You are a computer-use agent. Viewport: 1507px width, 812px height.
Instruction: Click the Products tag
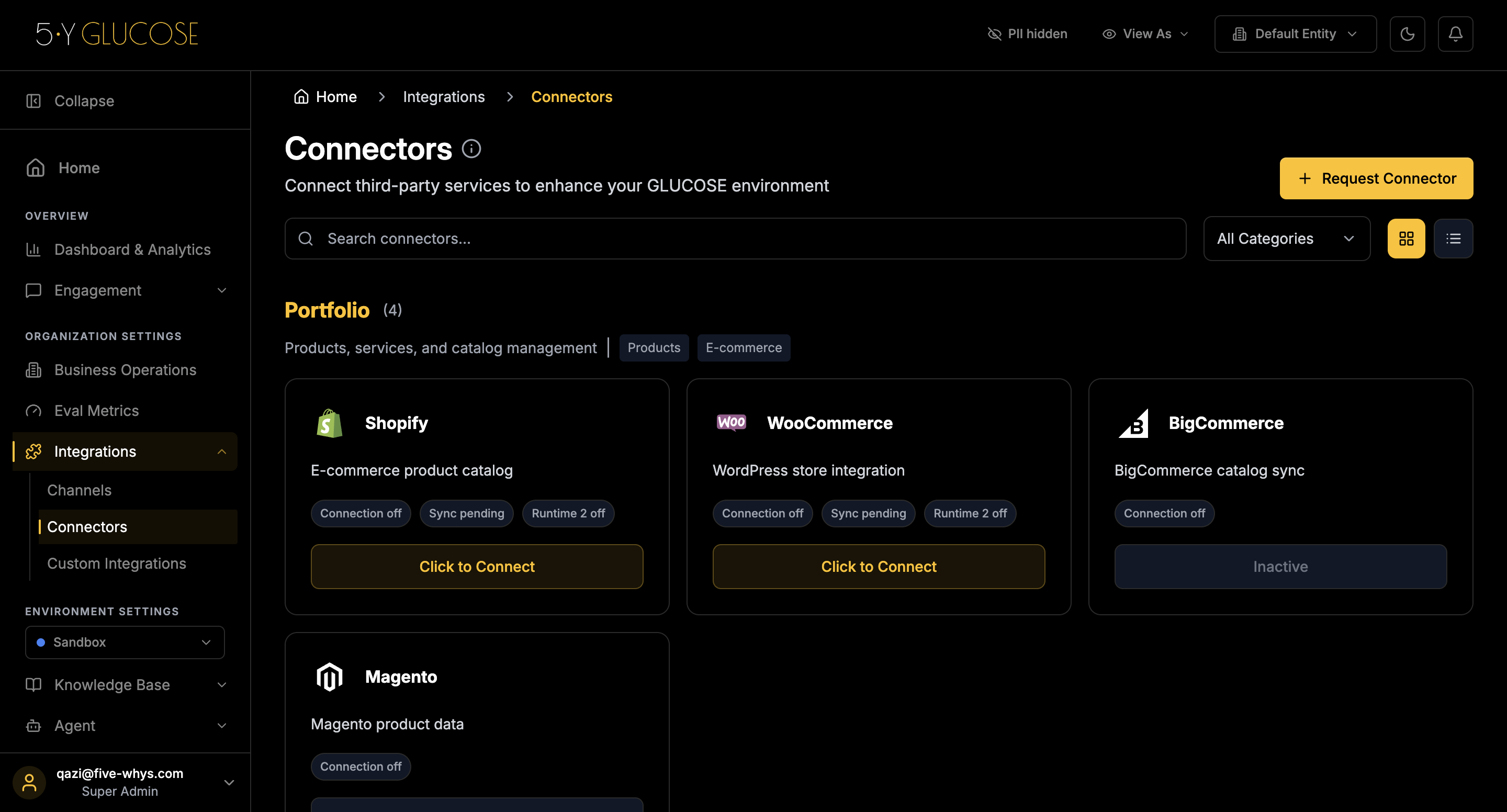(654, 347)
